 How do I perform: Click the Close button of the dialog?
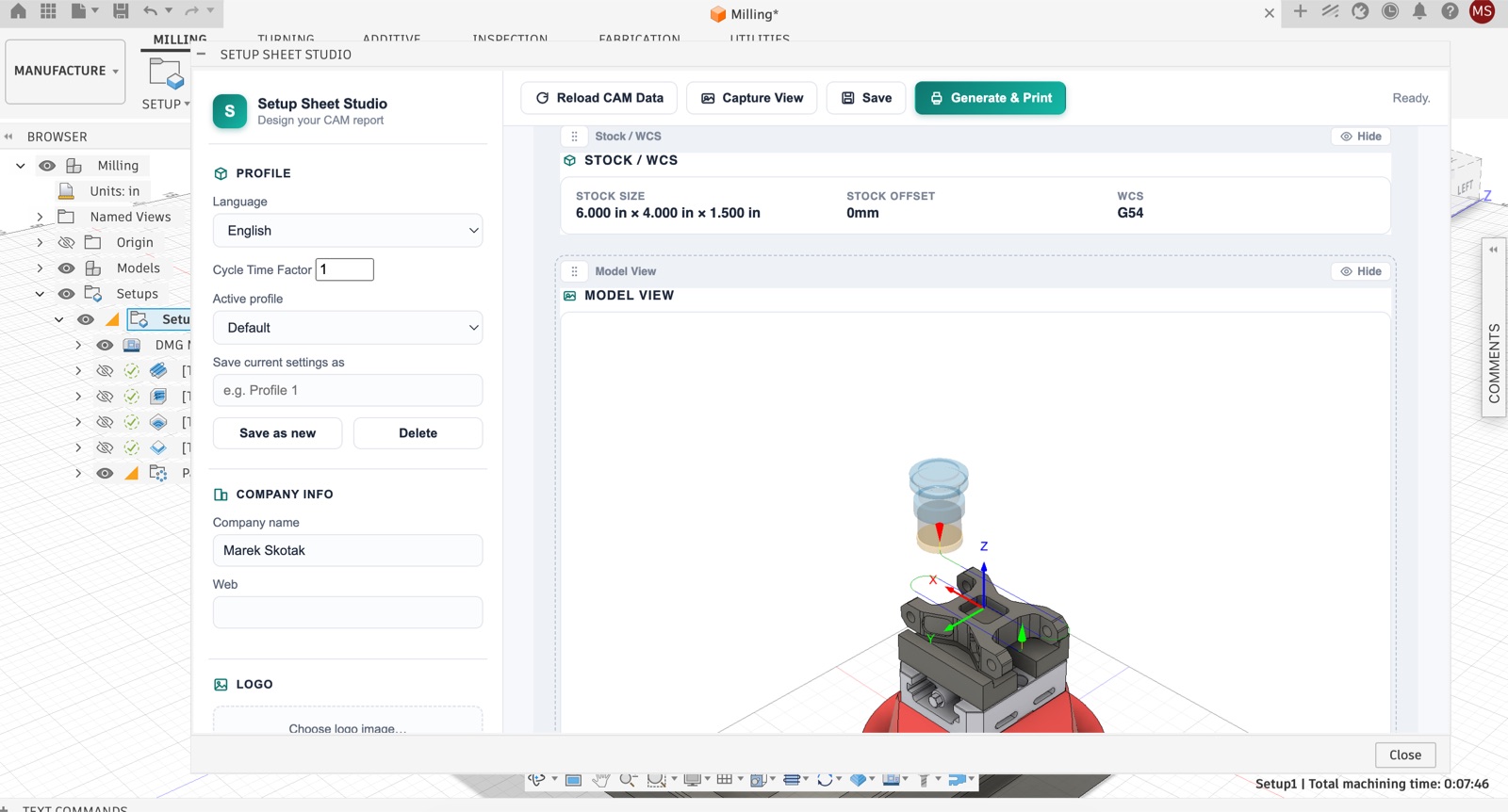(x=1405, y=755)
